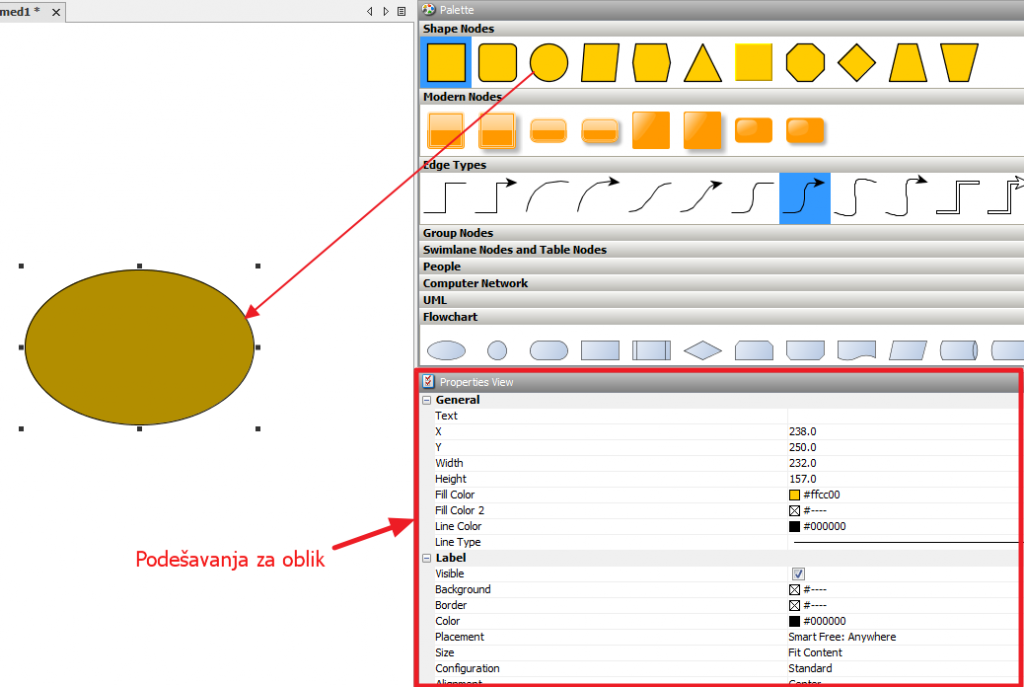Close the med1 document tab

(56, 12)
